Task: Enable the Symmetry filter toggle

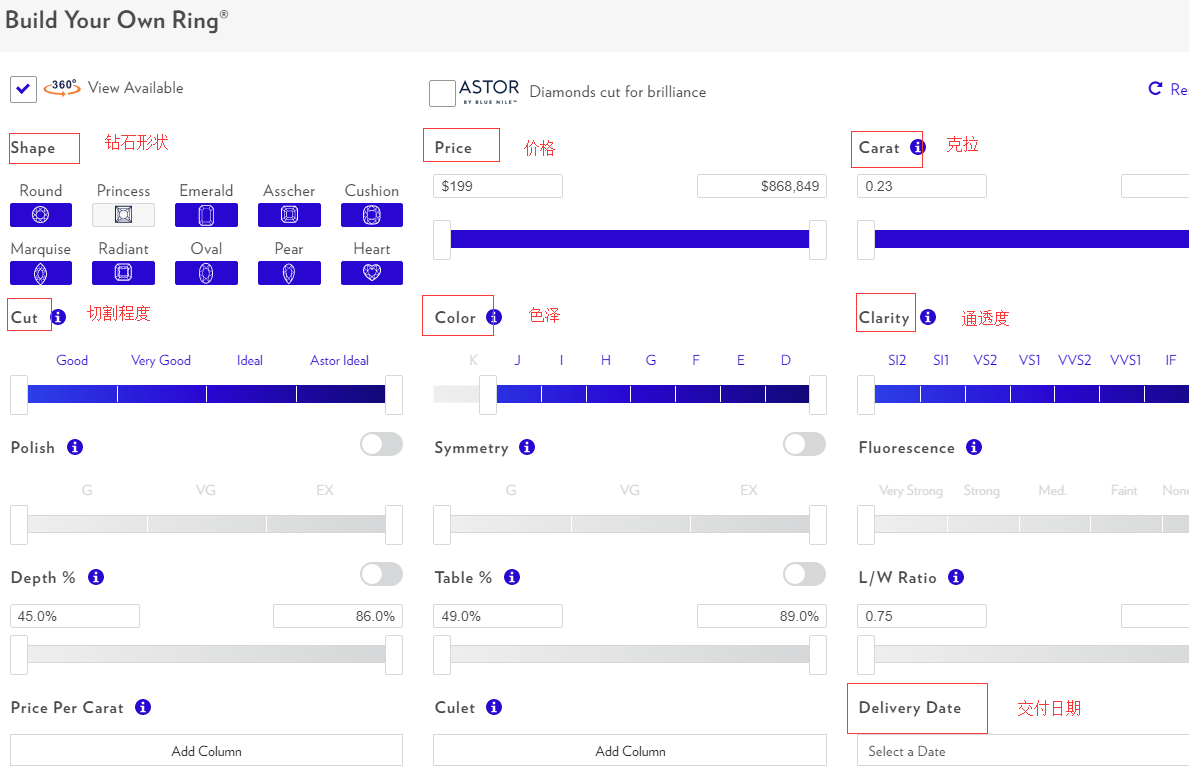Action: (x=805, y=444)
